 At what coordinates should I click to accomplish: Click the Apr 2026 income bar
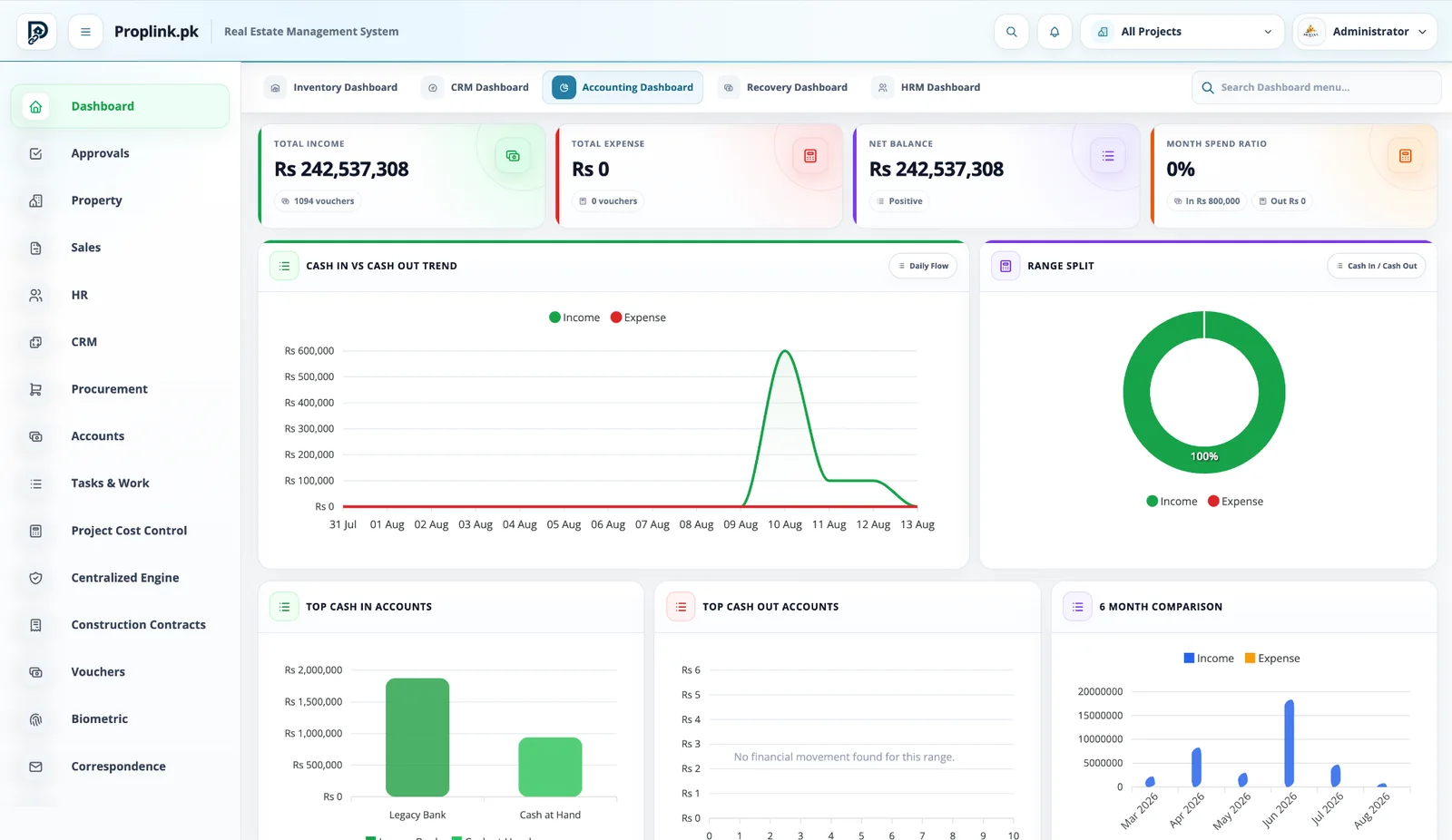[1196, 767]
